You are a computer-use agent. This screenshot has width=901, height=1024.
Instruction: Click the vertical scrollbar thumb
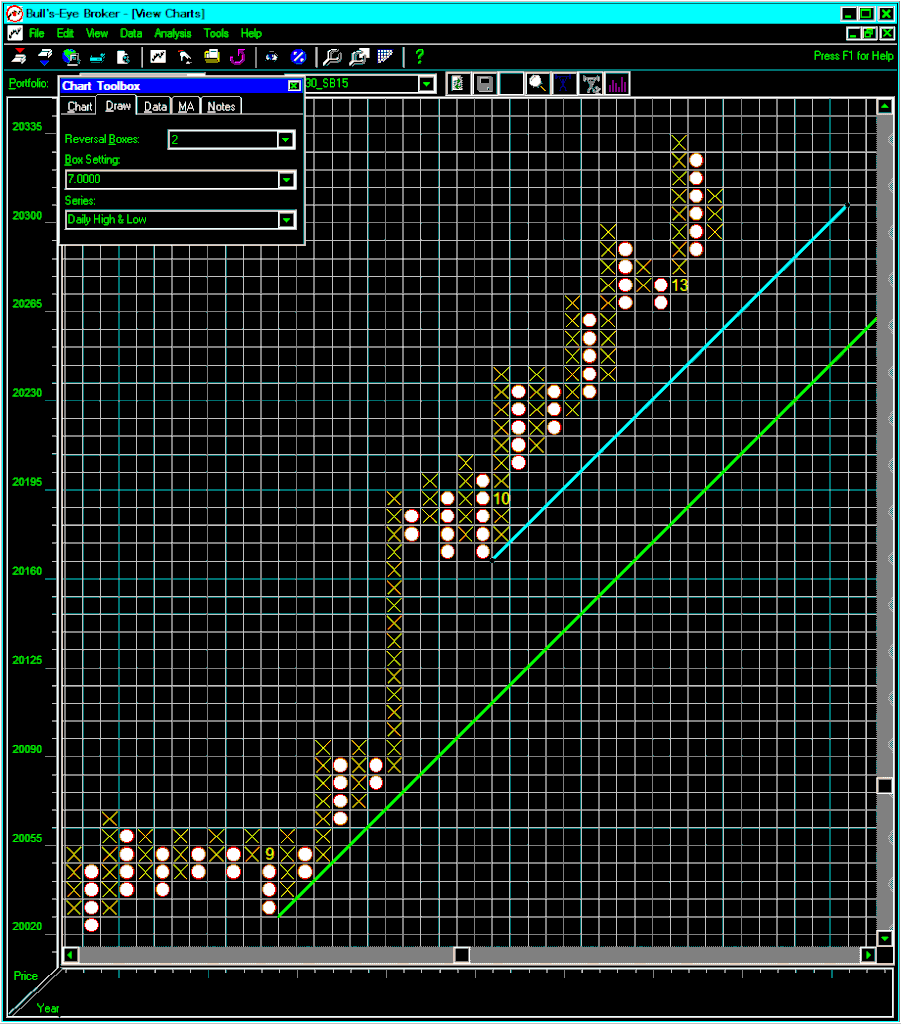click(885, 786)
